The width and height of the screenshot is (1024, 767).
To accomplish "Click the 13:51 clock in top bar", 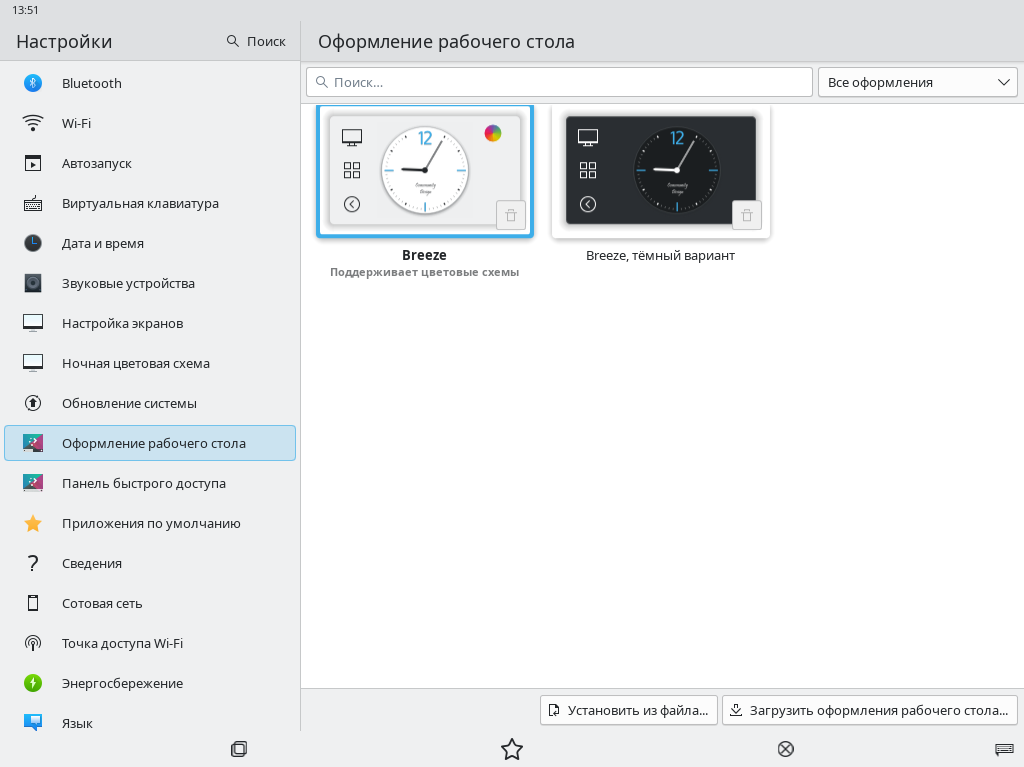I will (x=25, y=10).
